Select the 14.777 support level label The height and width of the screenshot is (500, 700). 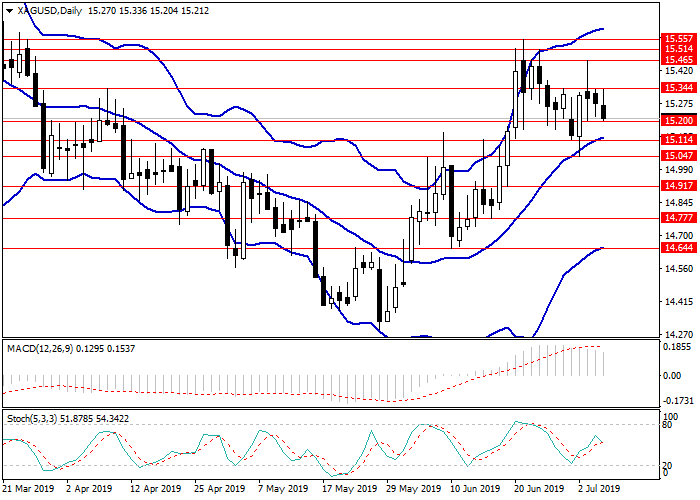coord(679,217)
